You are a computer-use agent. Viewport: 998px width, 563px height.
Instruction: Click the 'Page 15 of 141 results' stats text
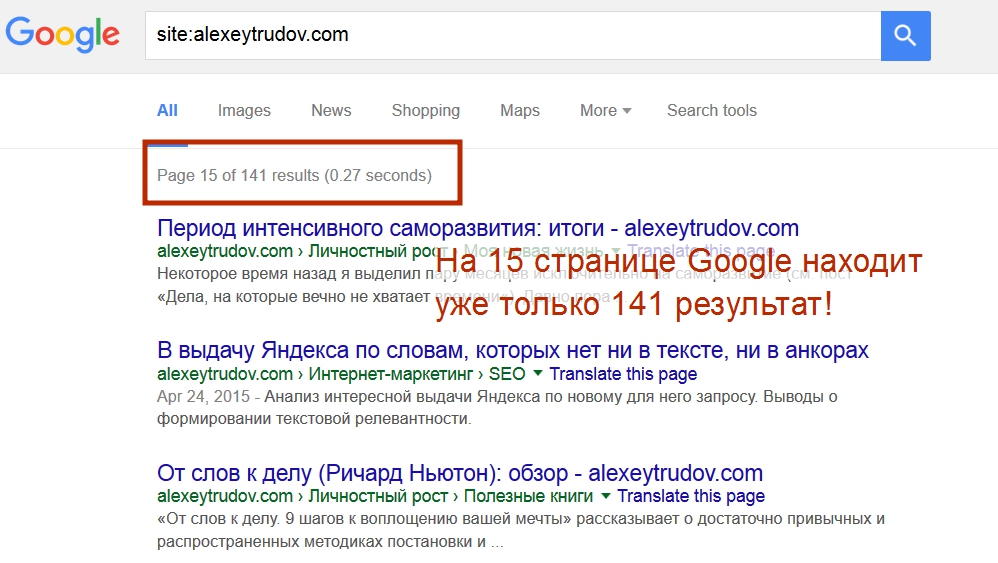294,176
